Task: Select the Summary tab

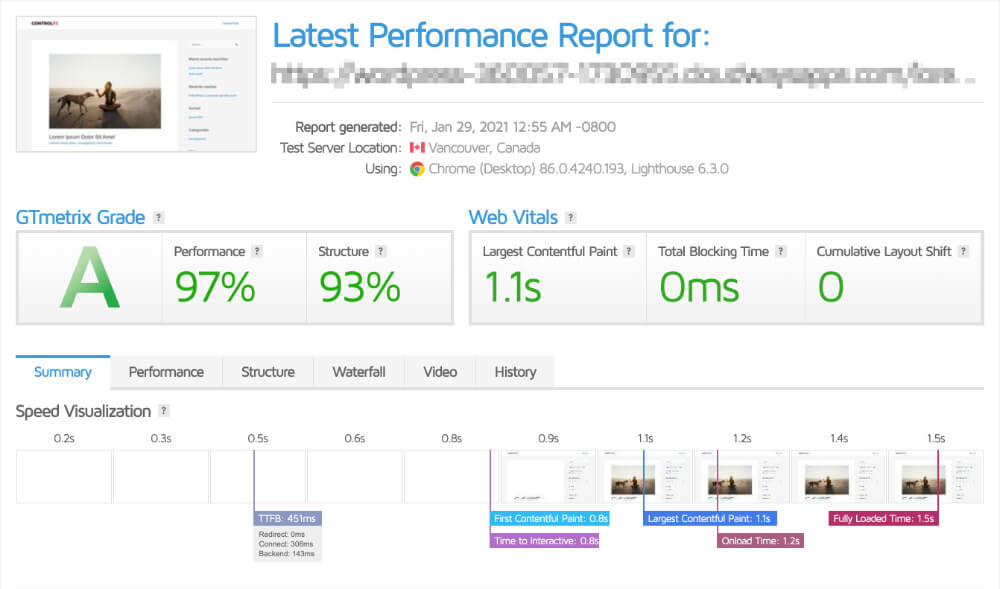Action: 62,372
